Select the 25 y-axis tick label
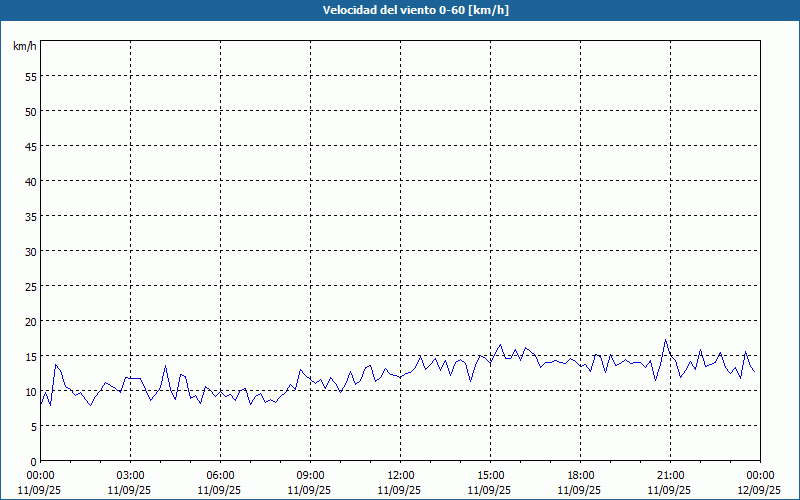The image size is (800, 500). click(x=30, y=286)
